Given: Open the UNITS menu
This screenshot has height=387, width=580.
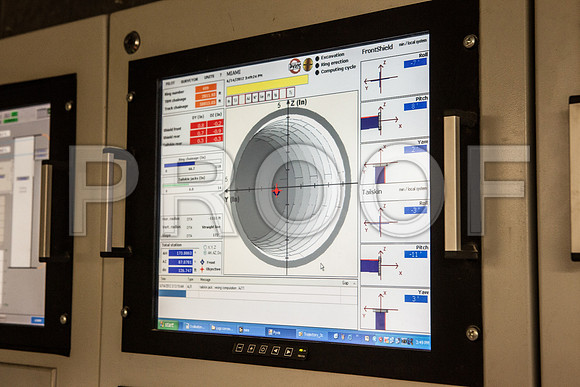Looking at the screenshot, I should coord(209,77).
